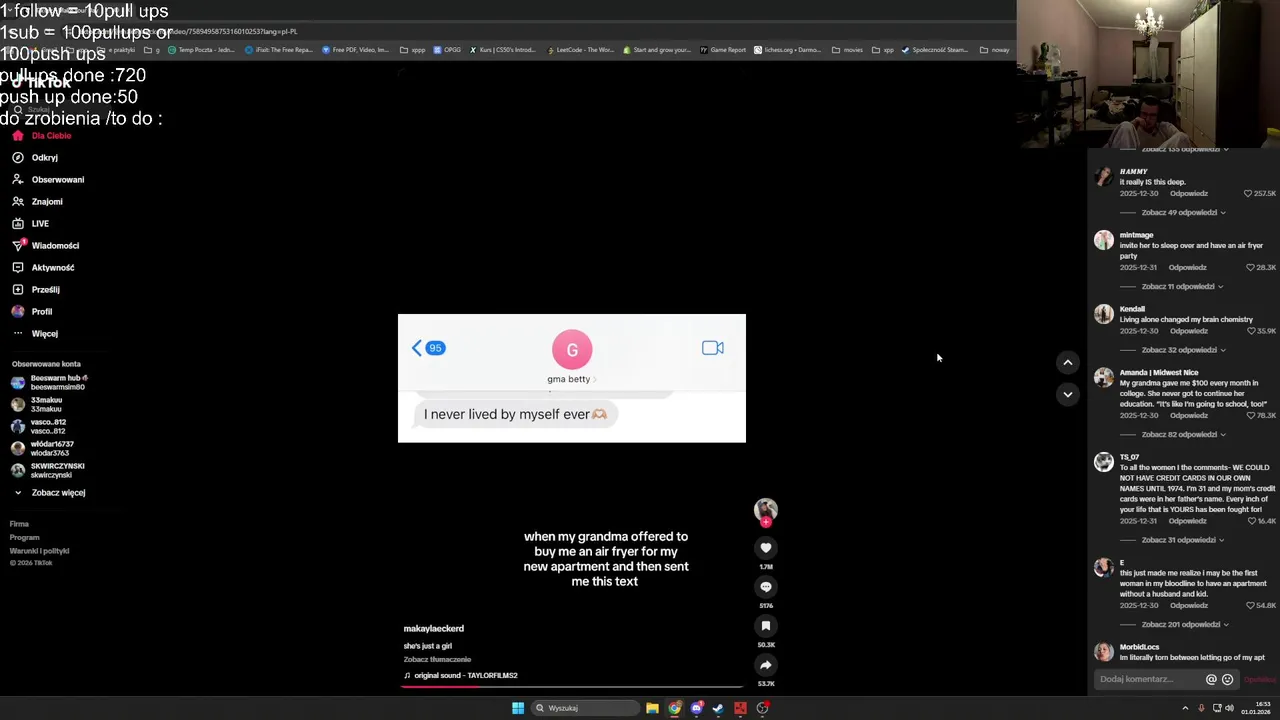Bookmark the video with the save icon

pyautogui.click(x=766, y=626)
